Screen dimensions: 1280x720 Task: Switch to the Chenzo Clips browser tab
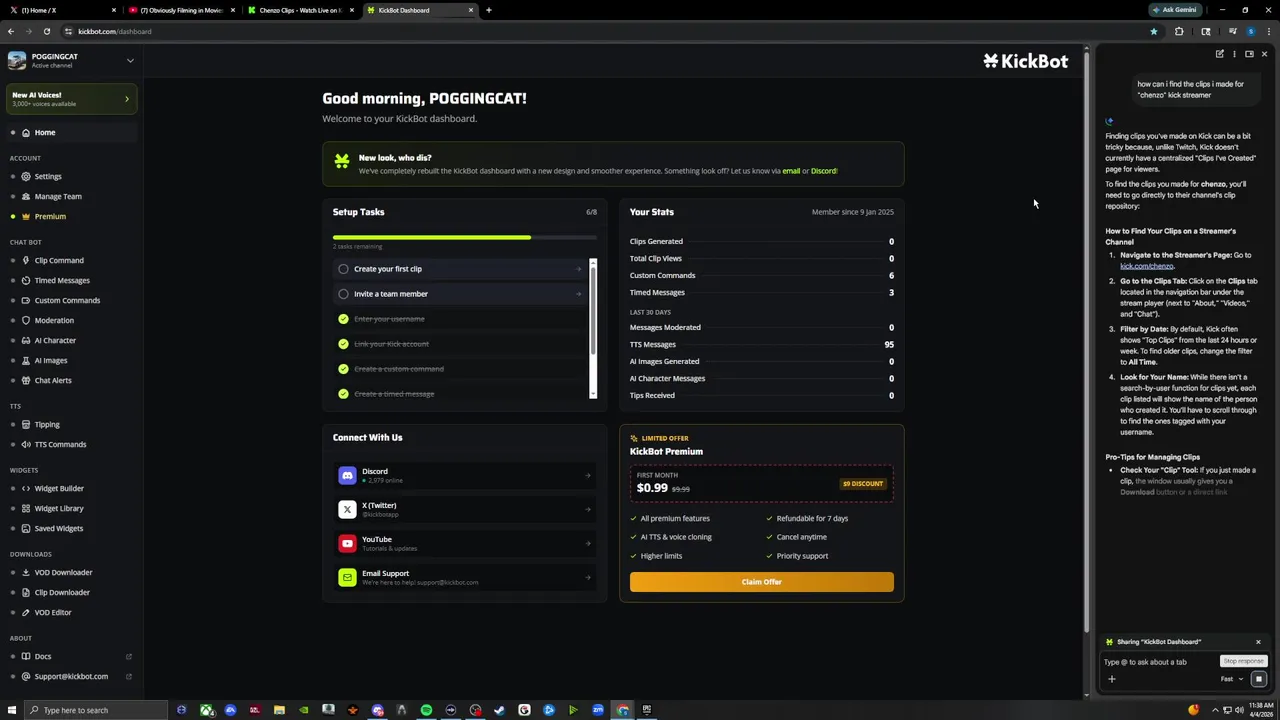(302, 10)
